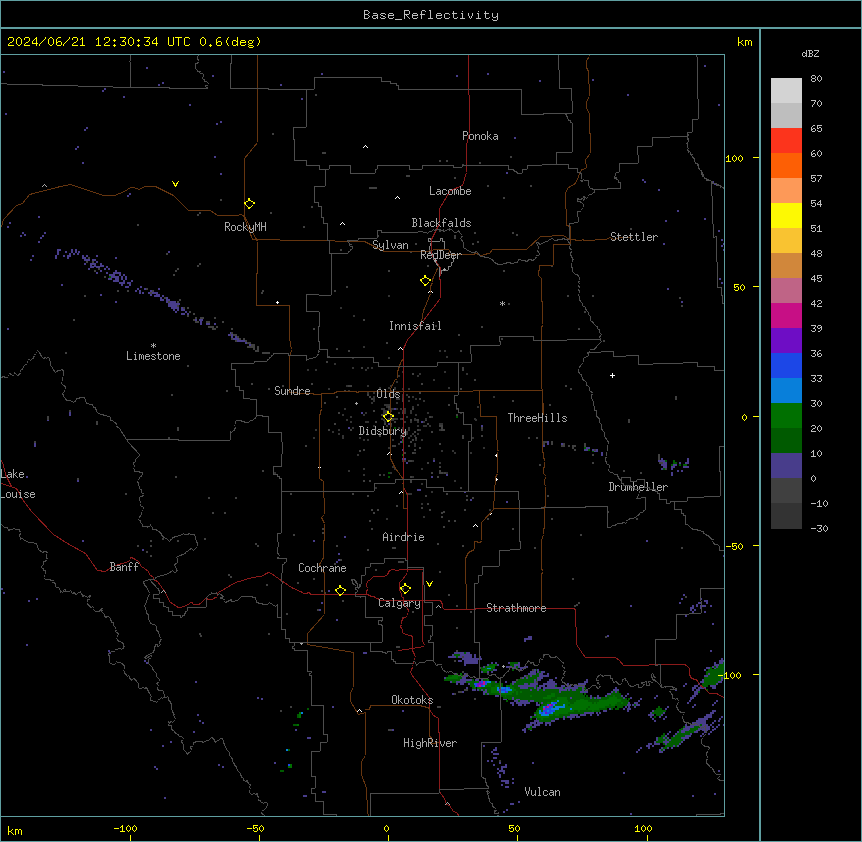Click the yellow V marker east of Calgary

point(429,584)
